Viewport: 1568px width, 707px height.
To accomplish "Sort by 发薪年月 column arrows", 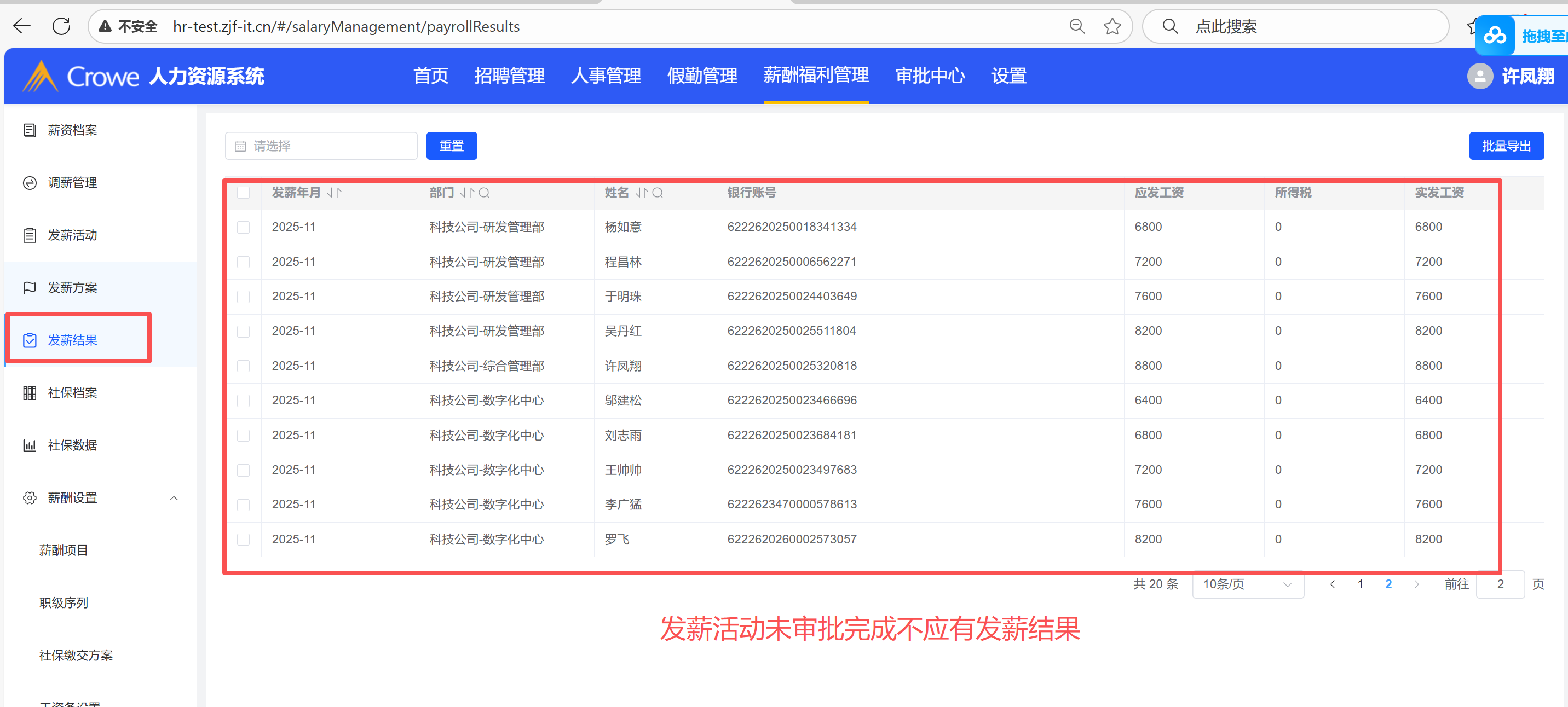I will (x=334, y=193).
